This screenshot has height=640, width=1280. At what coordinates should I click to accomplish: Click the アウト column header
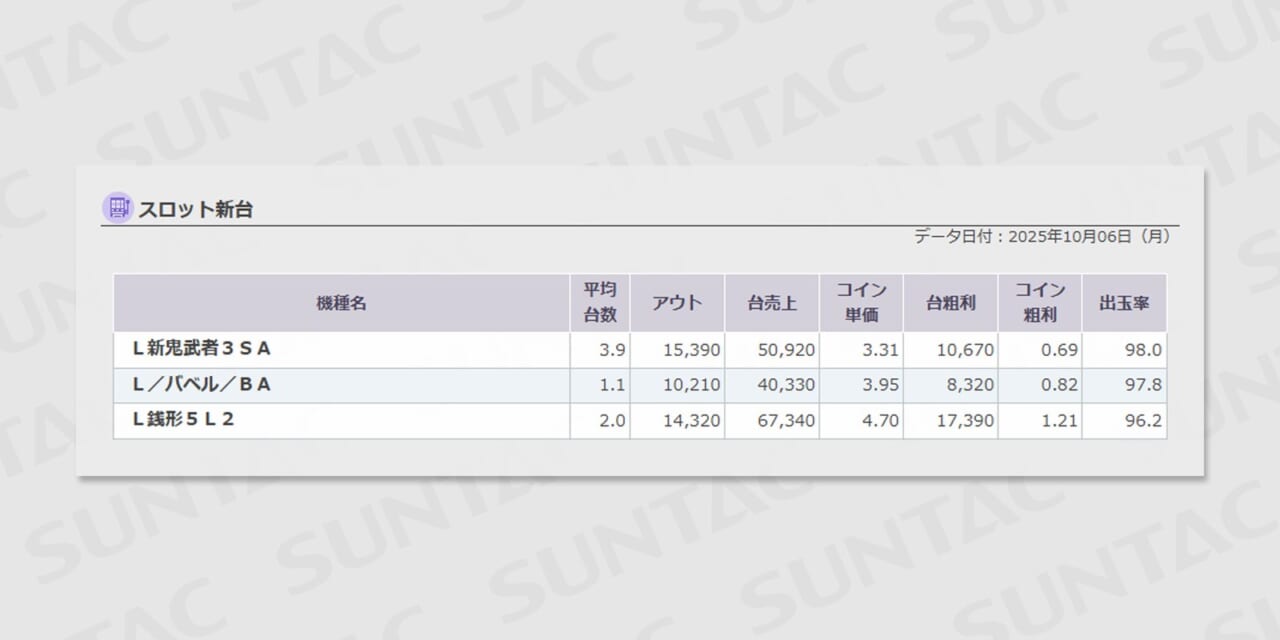(x=677, y=303)
